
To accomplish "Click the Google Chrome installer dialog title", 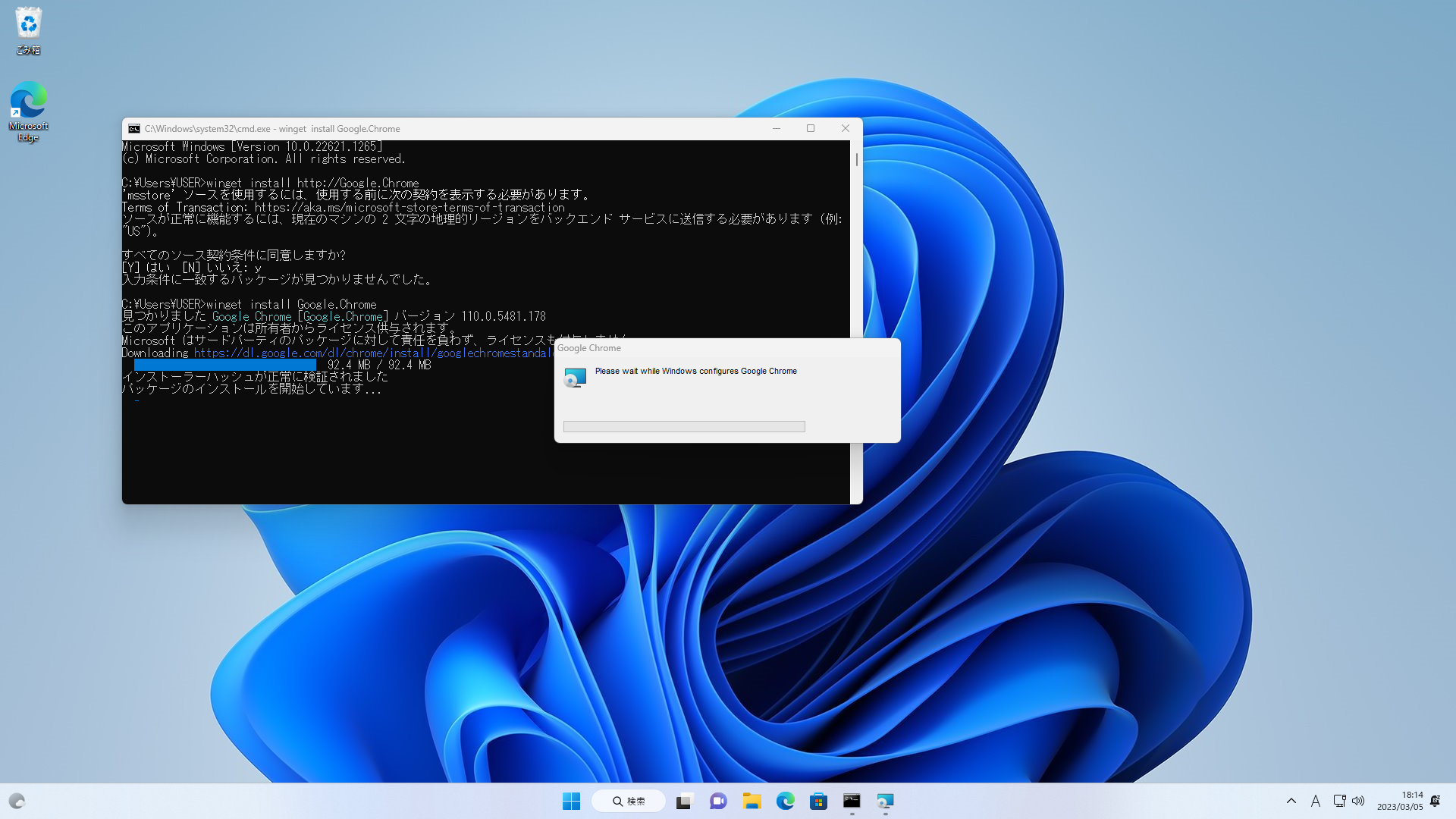I will point(589,348).
